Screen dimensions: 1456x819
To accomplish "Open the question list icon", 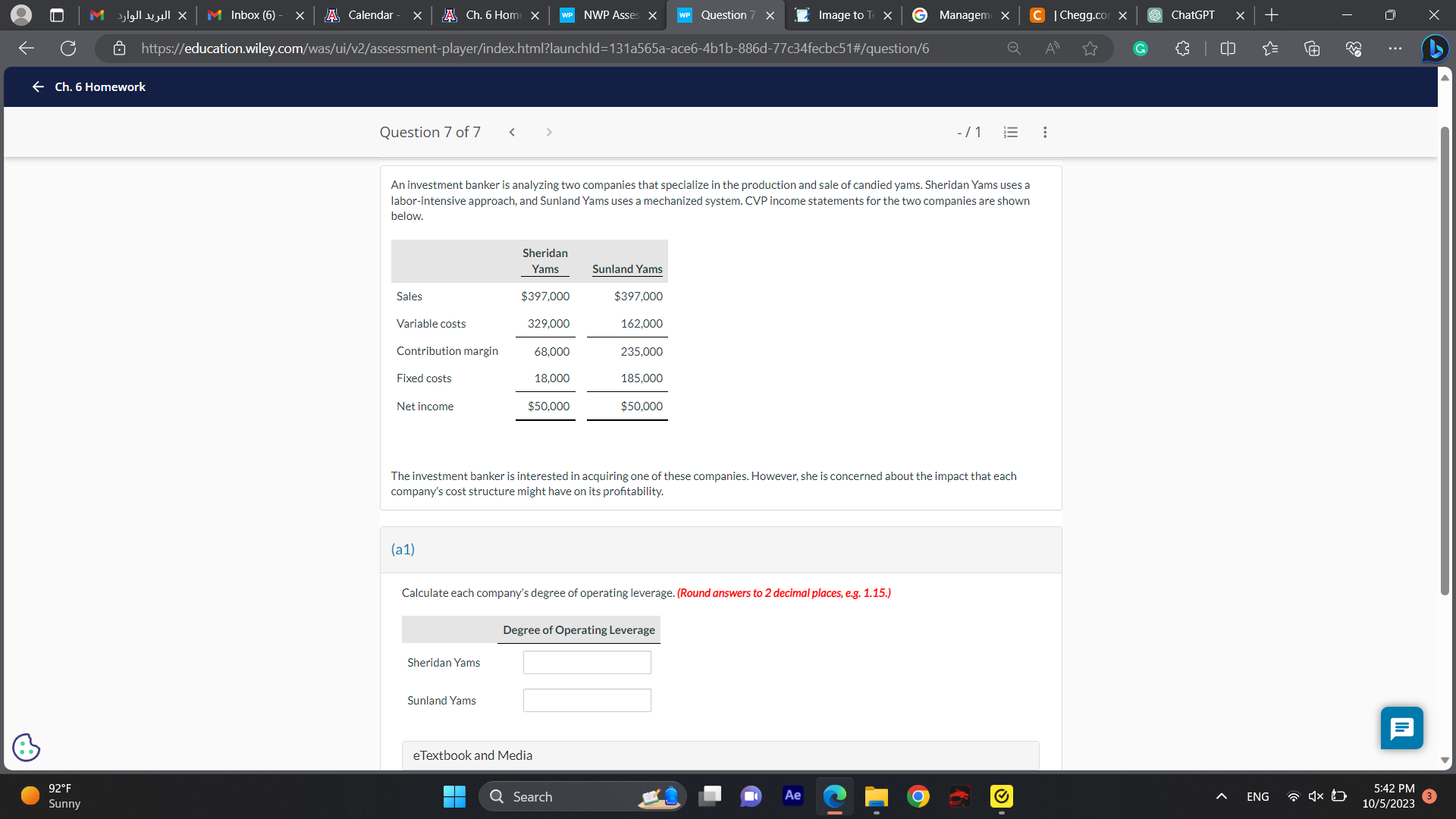I will [1010, 132].
